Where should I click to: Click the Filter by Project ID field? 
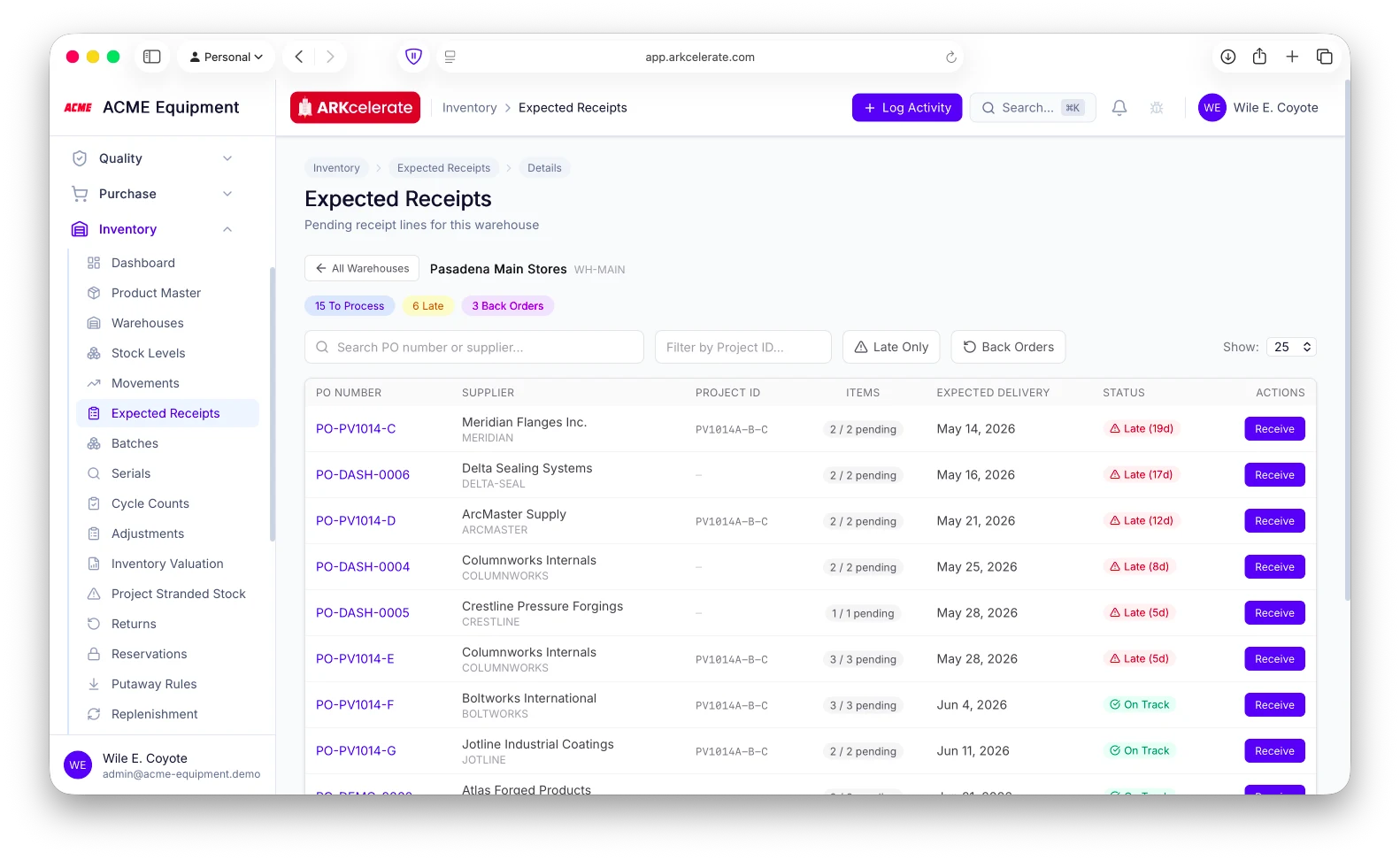(x=743, y=347)
